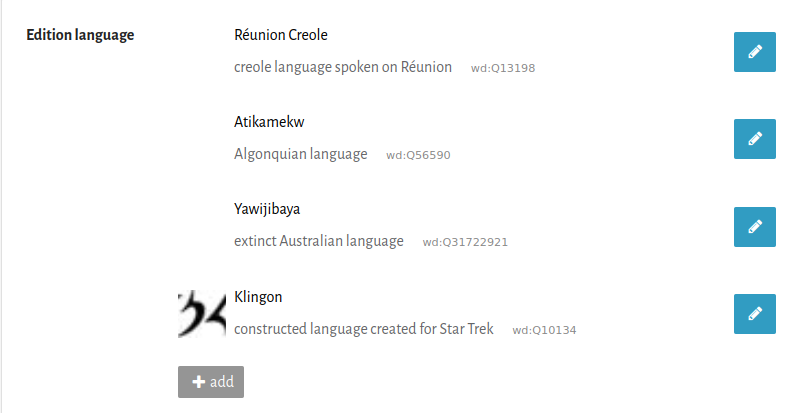Open the Yawijibaya language name

(267, 210)
